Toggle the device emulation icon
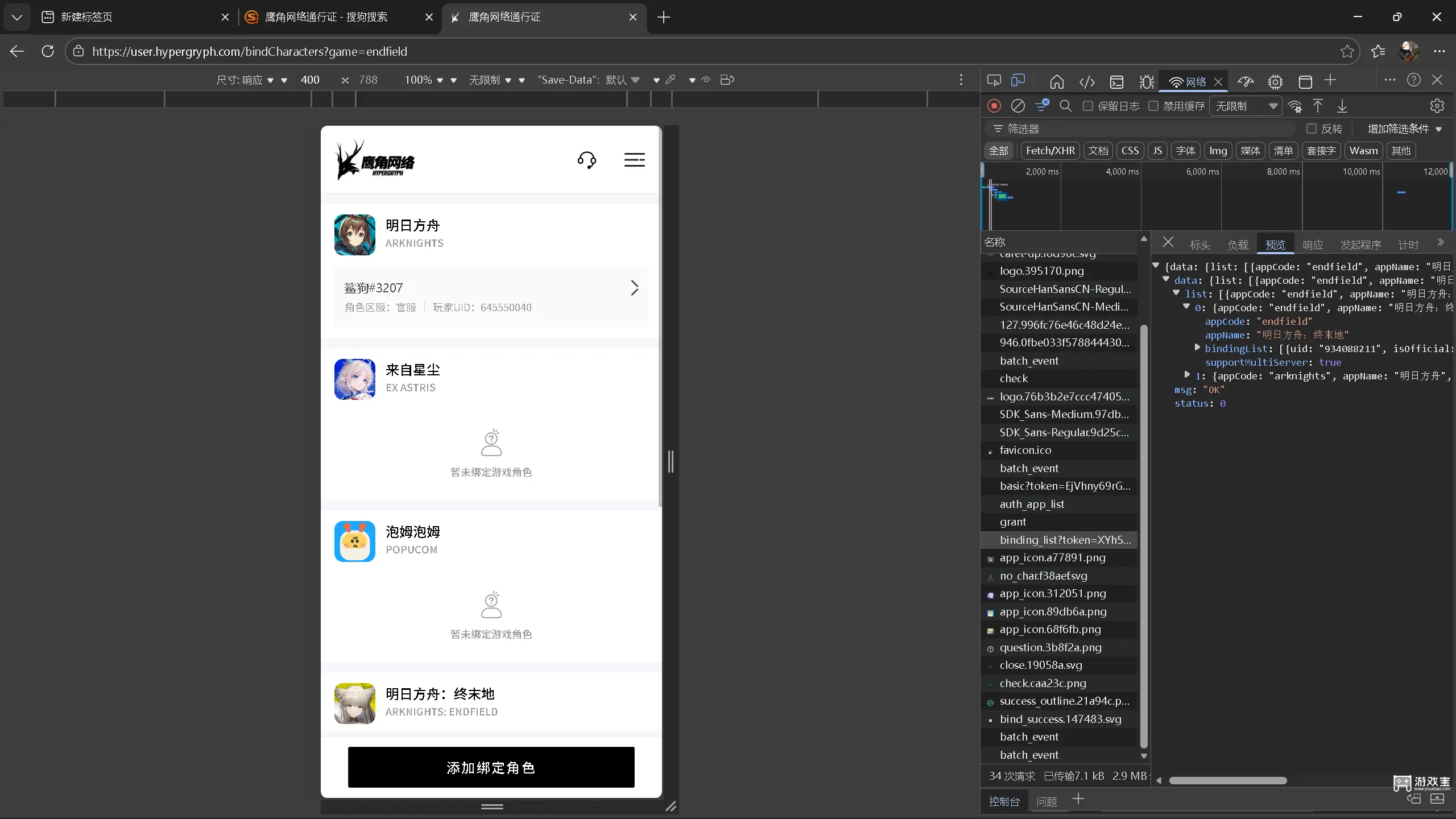Image resolution: width=1456 pixels, height=819 pixels. pyautogui.click(x=1018, y=81)
